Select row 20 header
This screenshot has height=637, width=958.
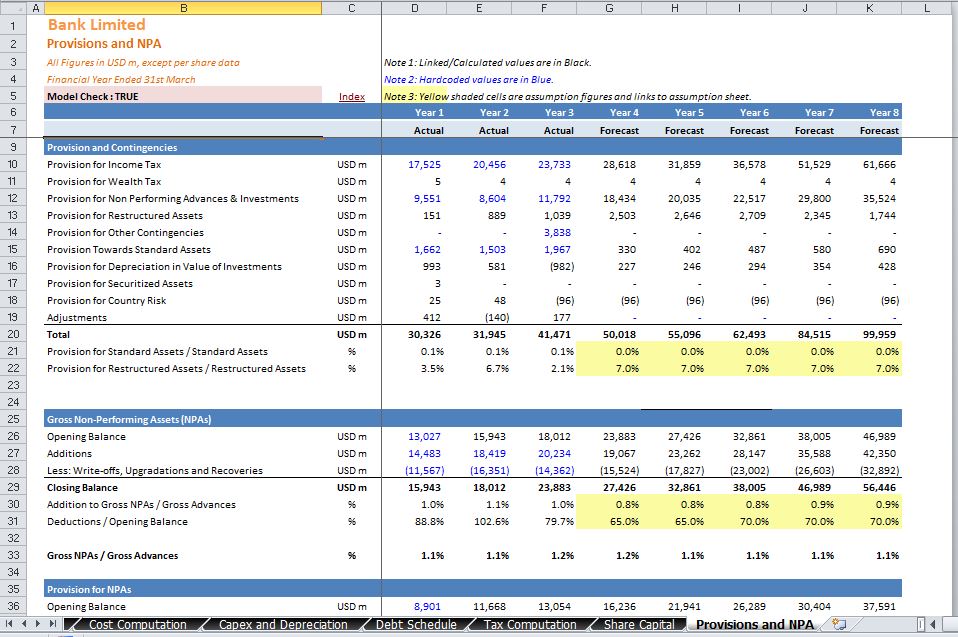13,334
